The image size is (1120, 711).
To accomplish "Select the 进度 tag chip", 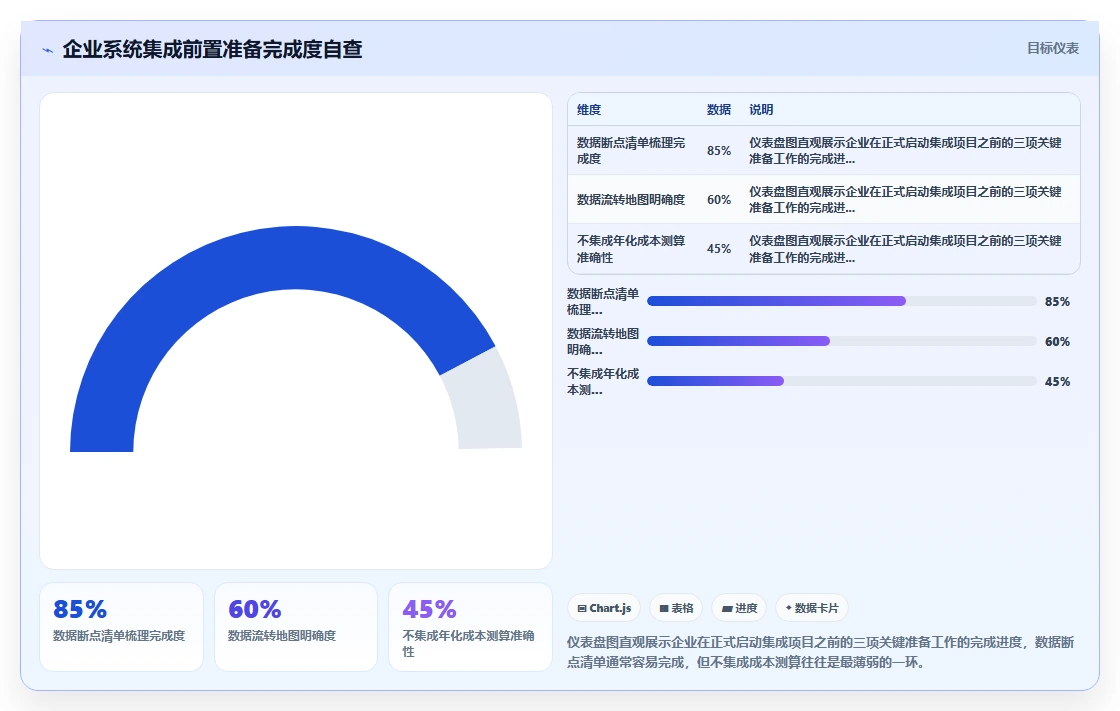I will (x=739, y=608).
